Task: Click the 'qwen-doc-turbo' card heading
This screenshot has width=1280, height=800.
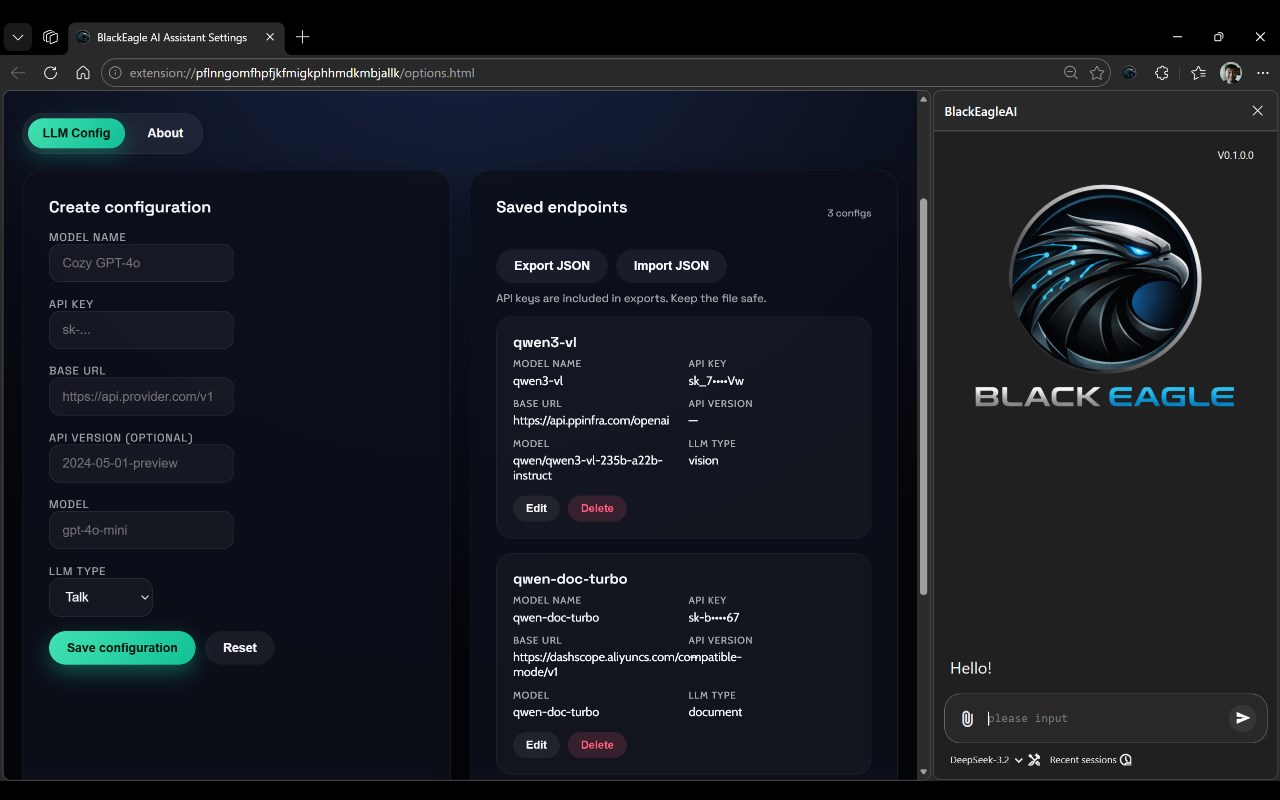Action: pyautogui.click(x=570, y=579)
